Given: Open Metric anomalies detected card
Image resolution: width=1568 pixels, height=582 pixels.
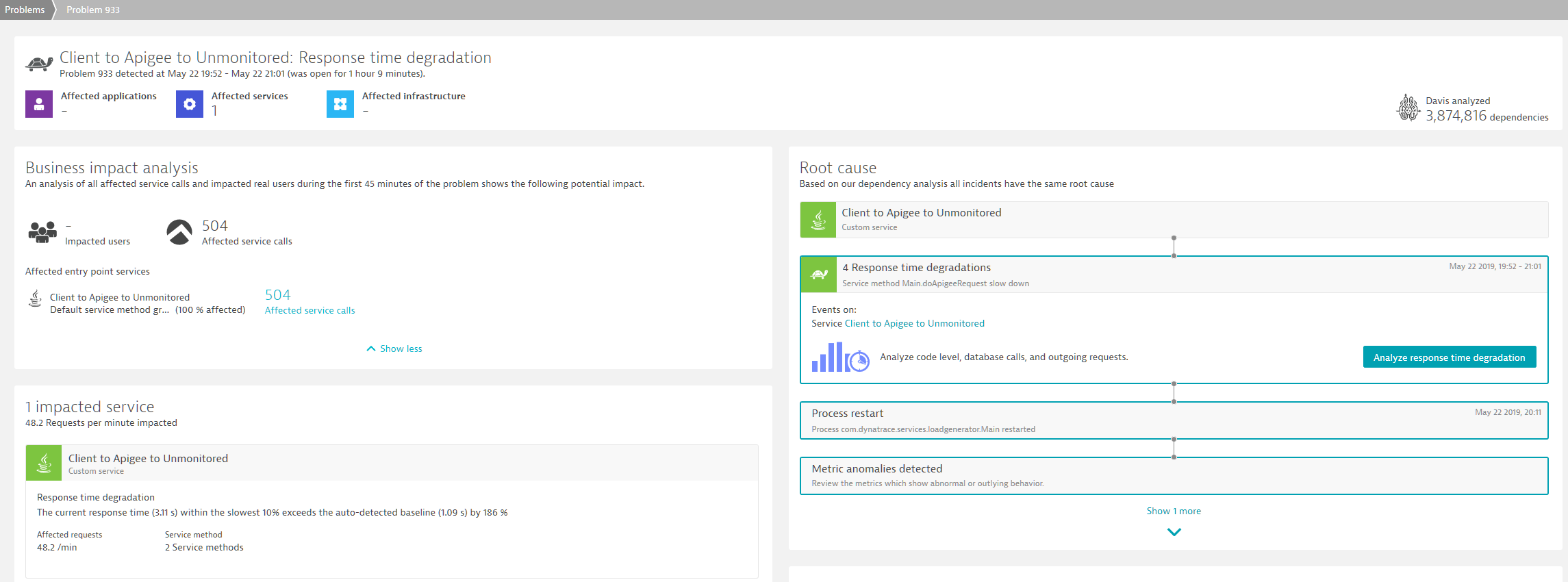Looking at the screenshot, I should pos(1174,476).
